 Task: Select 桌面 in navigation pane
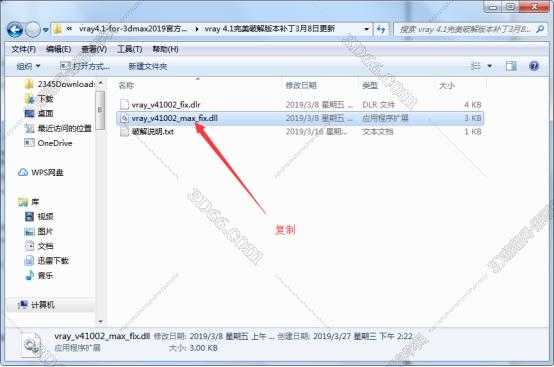click(x=45, y=113)
